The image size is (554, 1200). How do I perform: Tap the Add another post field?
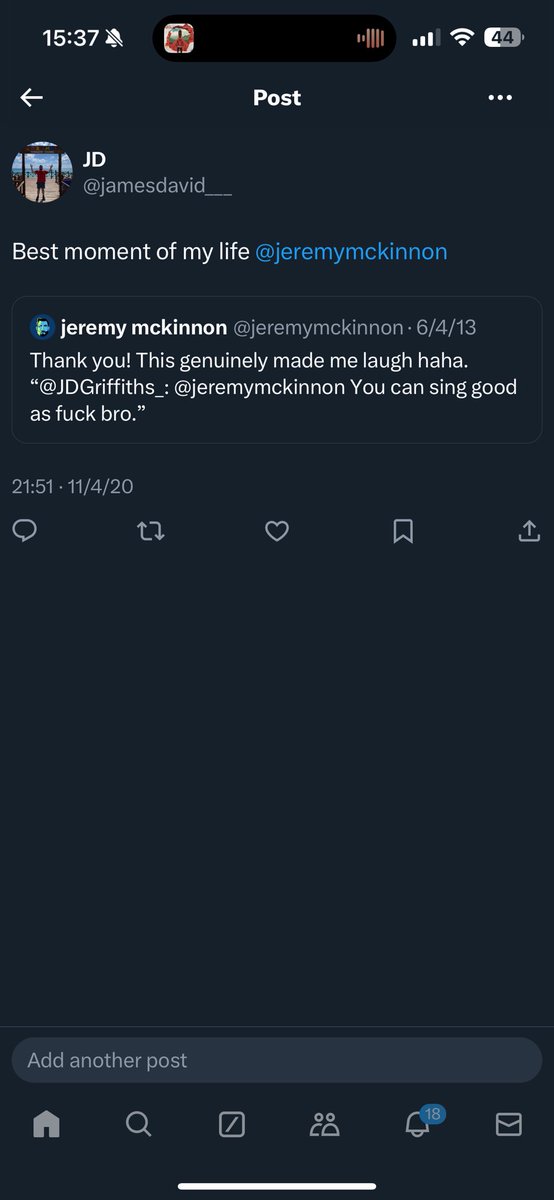tap(277, 1060)
